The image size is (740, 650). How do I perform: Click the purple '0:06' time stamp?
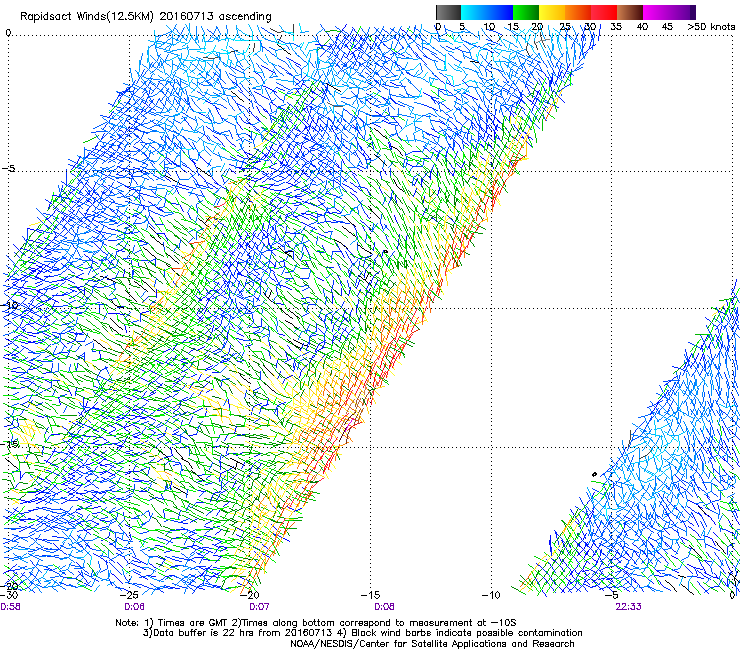point(135,607)
